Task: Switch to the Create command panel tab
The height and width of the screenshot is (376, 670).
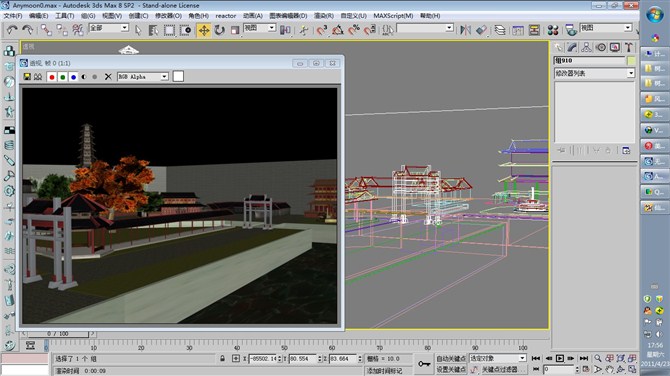Action: [558, 47]
